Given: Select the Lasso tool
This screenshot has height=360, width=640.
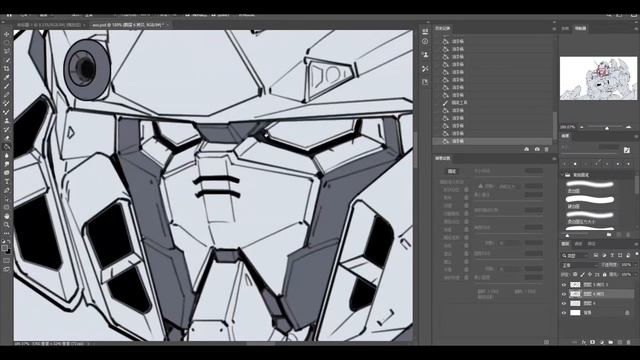Looking at the screenshot, I should coord(7,51).
